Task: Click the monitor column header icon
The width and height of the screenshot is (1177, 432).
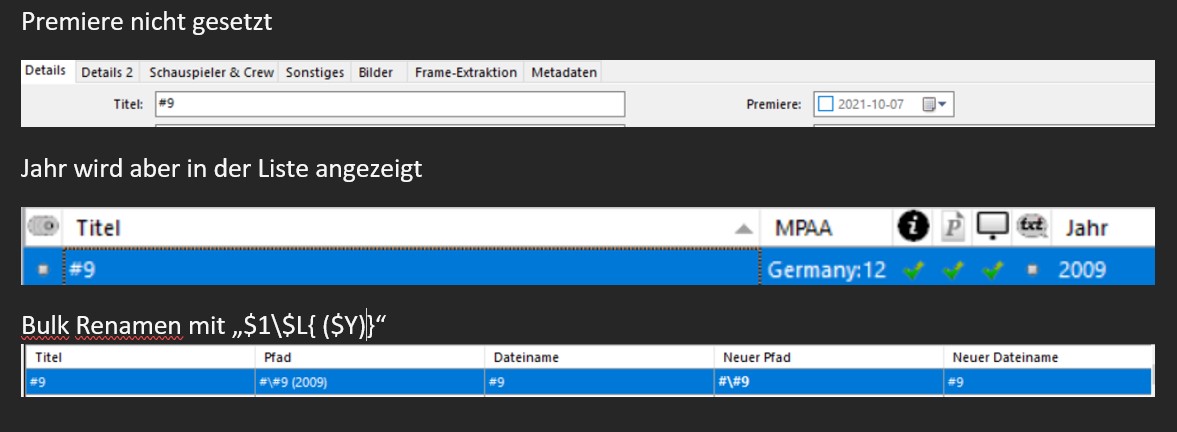Action: [x=992, y=226]
